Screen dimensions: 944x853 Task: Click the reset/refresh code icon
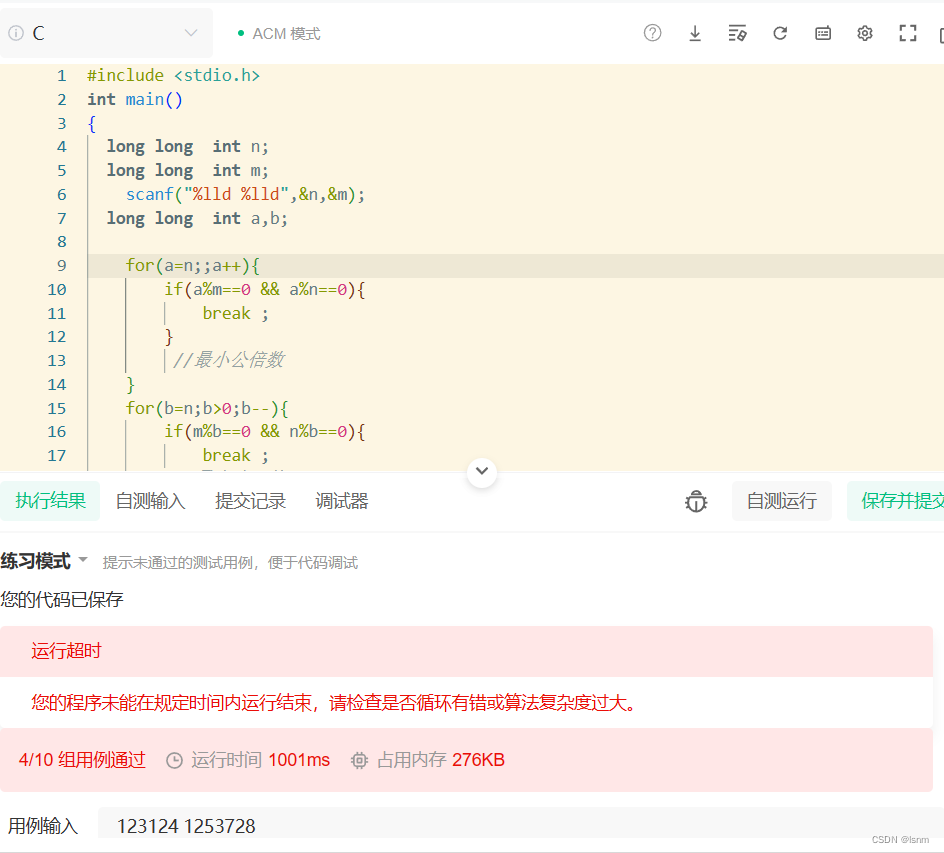click(x=780, y=32)
